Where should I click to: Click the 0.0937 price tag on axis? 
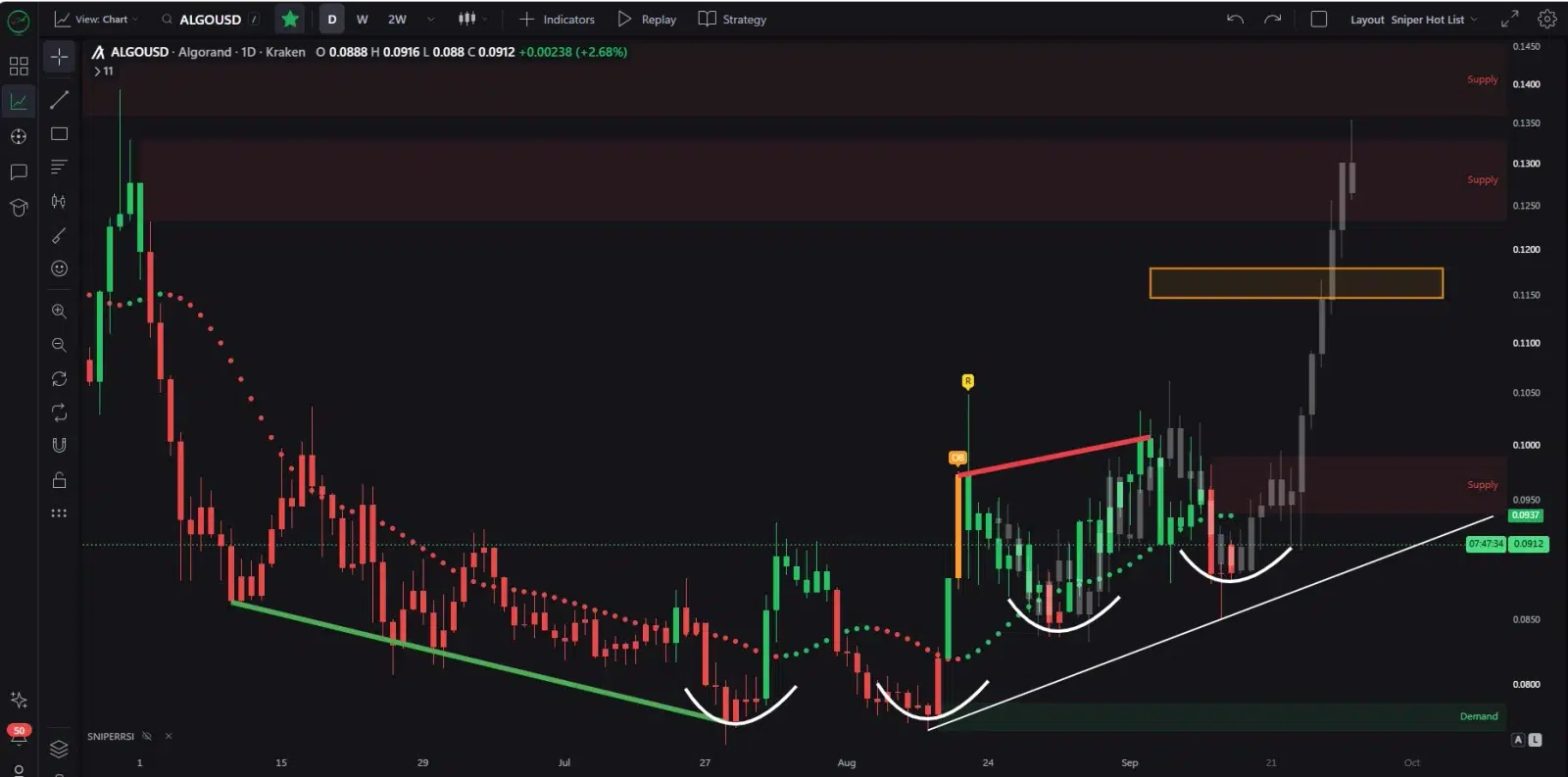pos(1525,515)
